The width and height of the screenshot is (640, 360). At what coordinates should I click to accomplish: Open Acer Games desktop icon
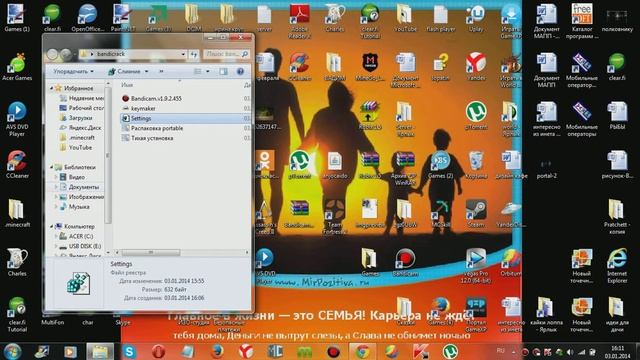click(17, 67)
